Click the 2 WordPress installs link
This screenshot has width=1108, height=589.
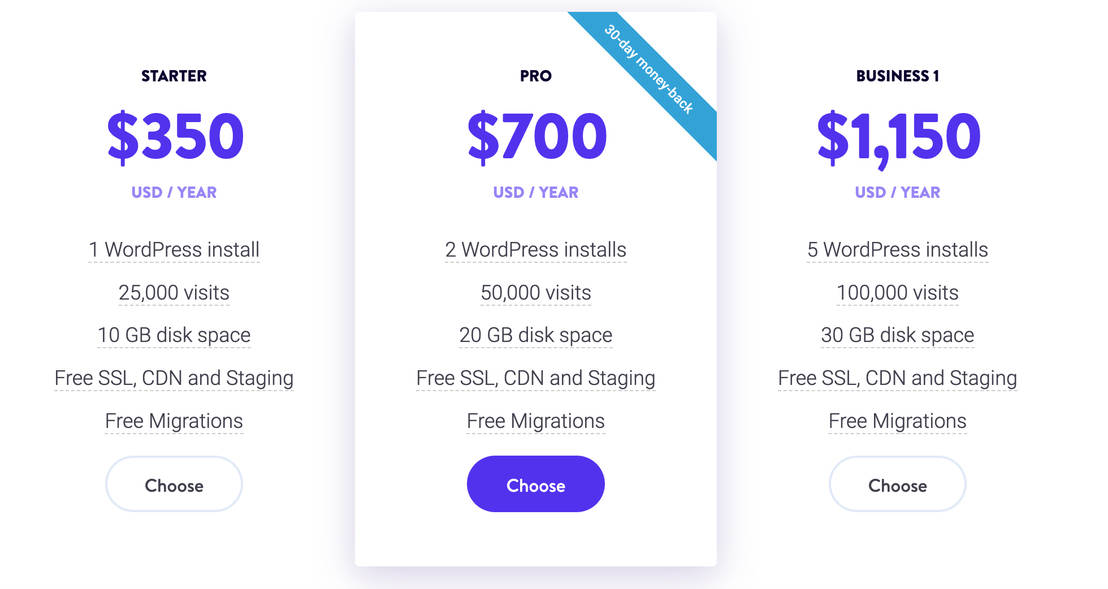tap(535, 250)
